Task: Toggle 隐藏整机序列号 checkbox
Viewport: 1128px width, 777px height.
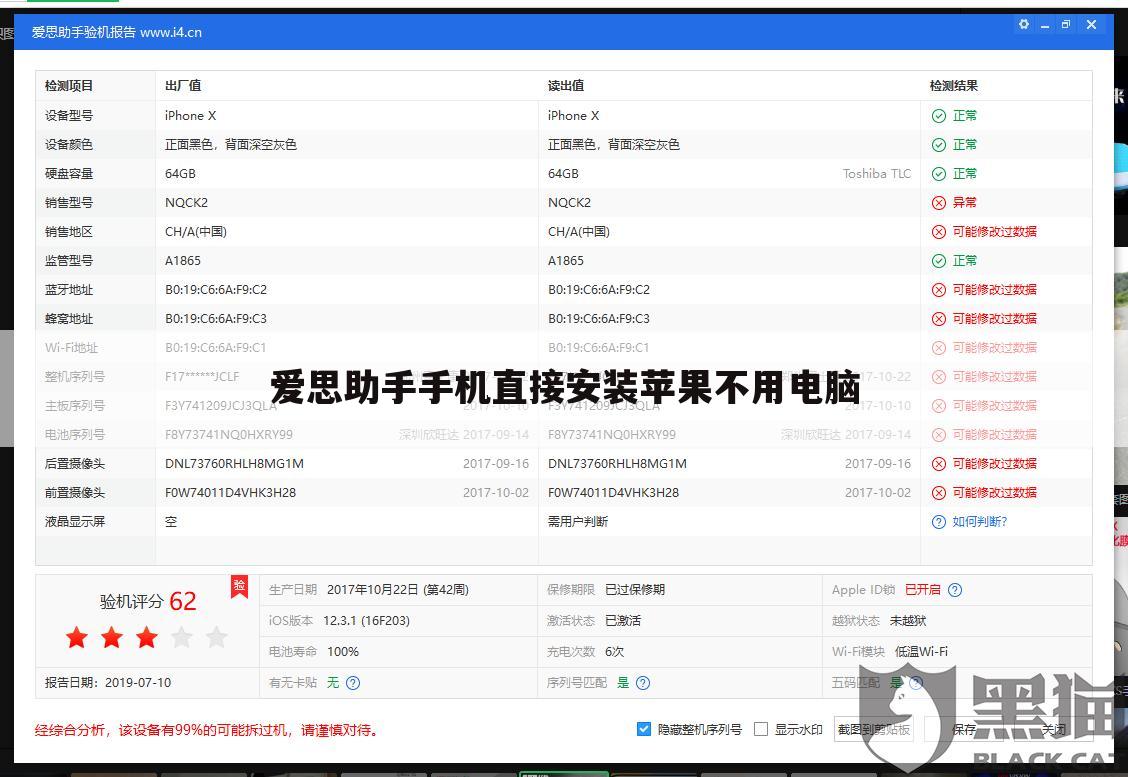Action: pyautogui.click(x=644, y=730)
